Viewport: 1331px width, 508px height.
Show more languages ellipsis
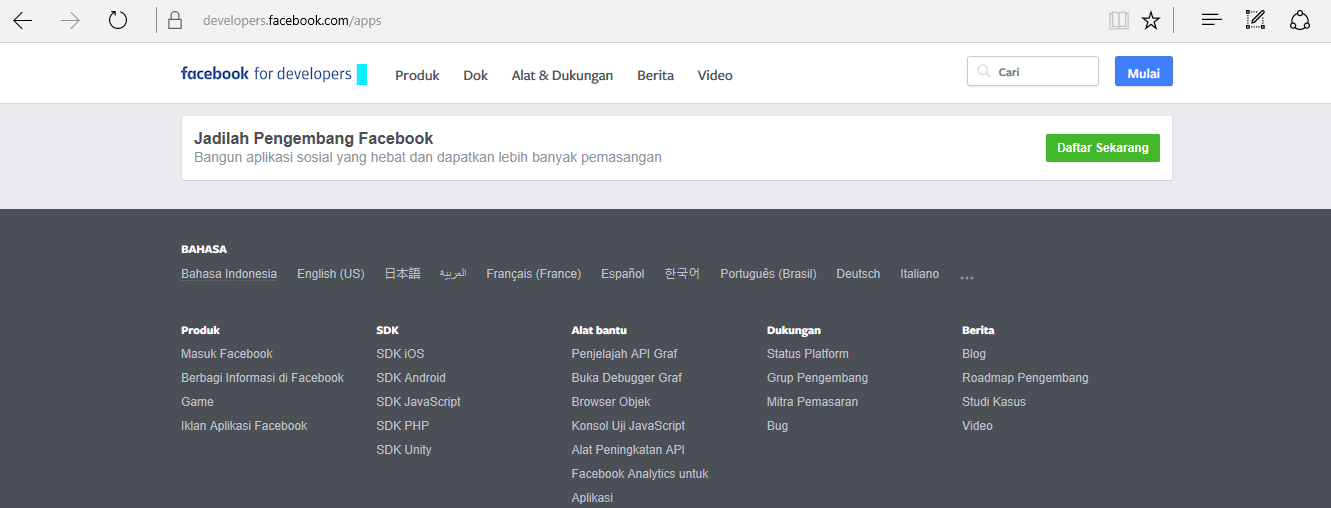[966, 278]
